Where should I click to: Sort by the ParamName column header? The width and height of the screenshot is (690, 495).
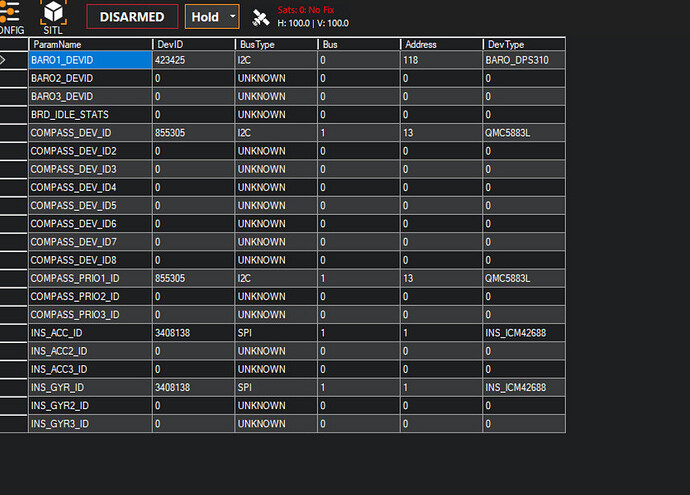coord(91,44)
